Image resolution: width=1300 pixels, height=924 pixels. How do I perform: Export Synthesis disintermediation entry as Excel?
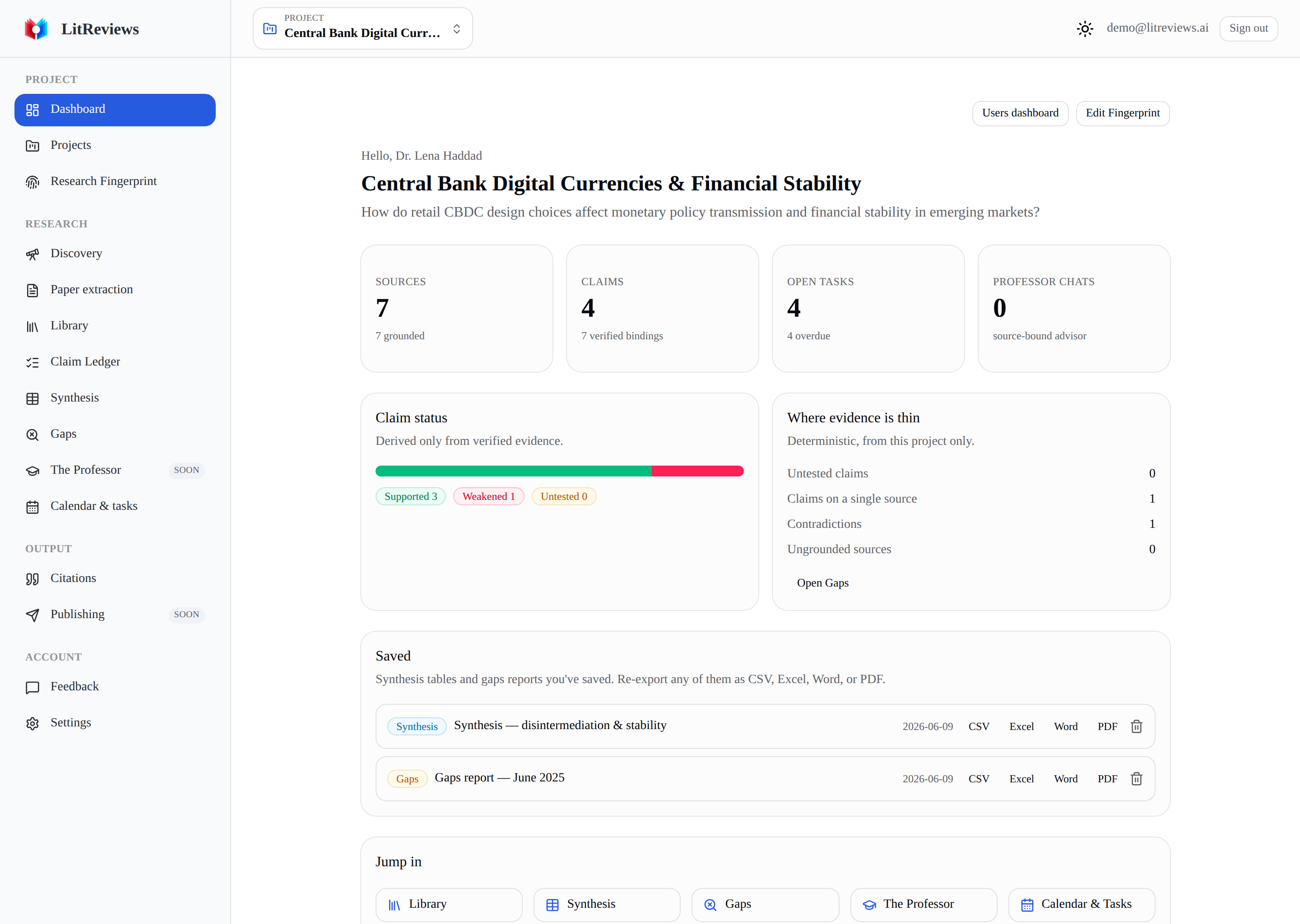click(x=1021, y=726)
